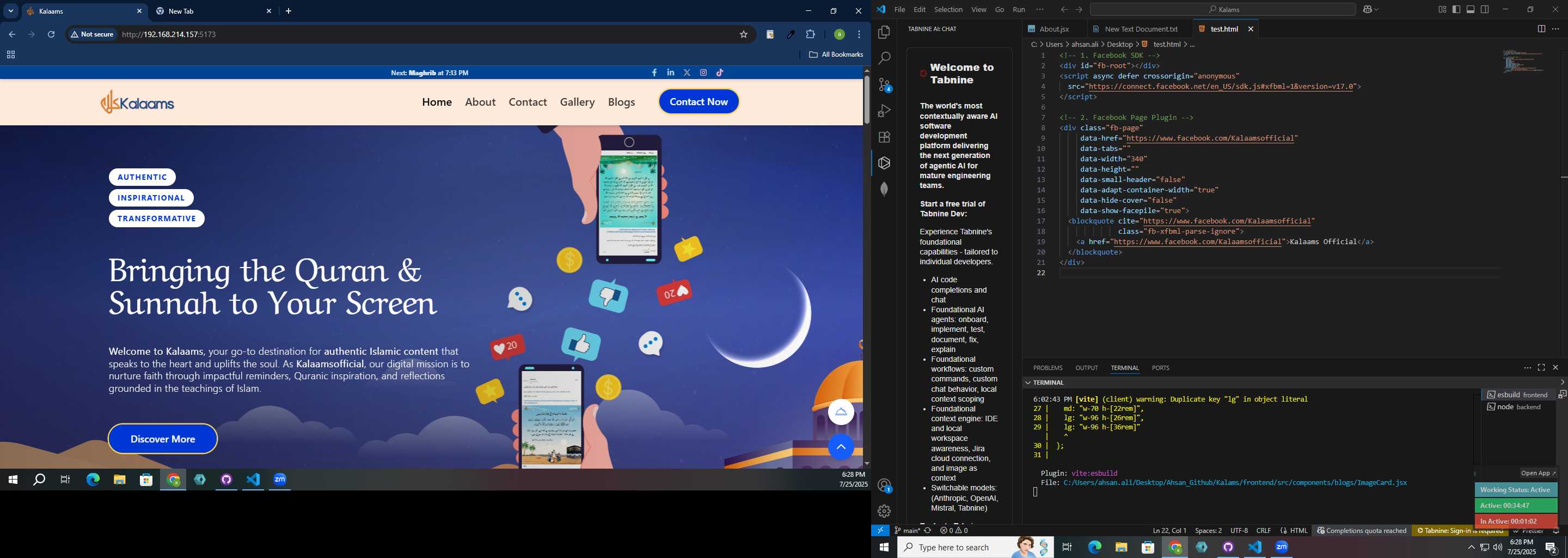Open the About nav link
Image resolution: width=1568 pixels, height=558 pixels.
click(x=480, y=102)
